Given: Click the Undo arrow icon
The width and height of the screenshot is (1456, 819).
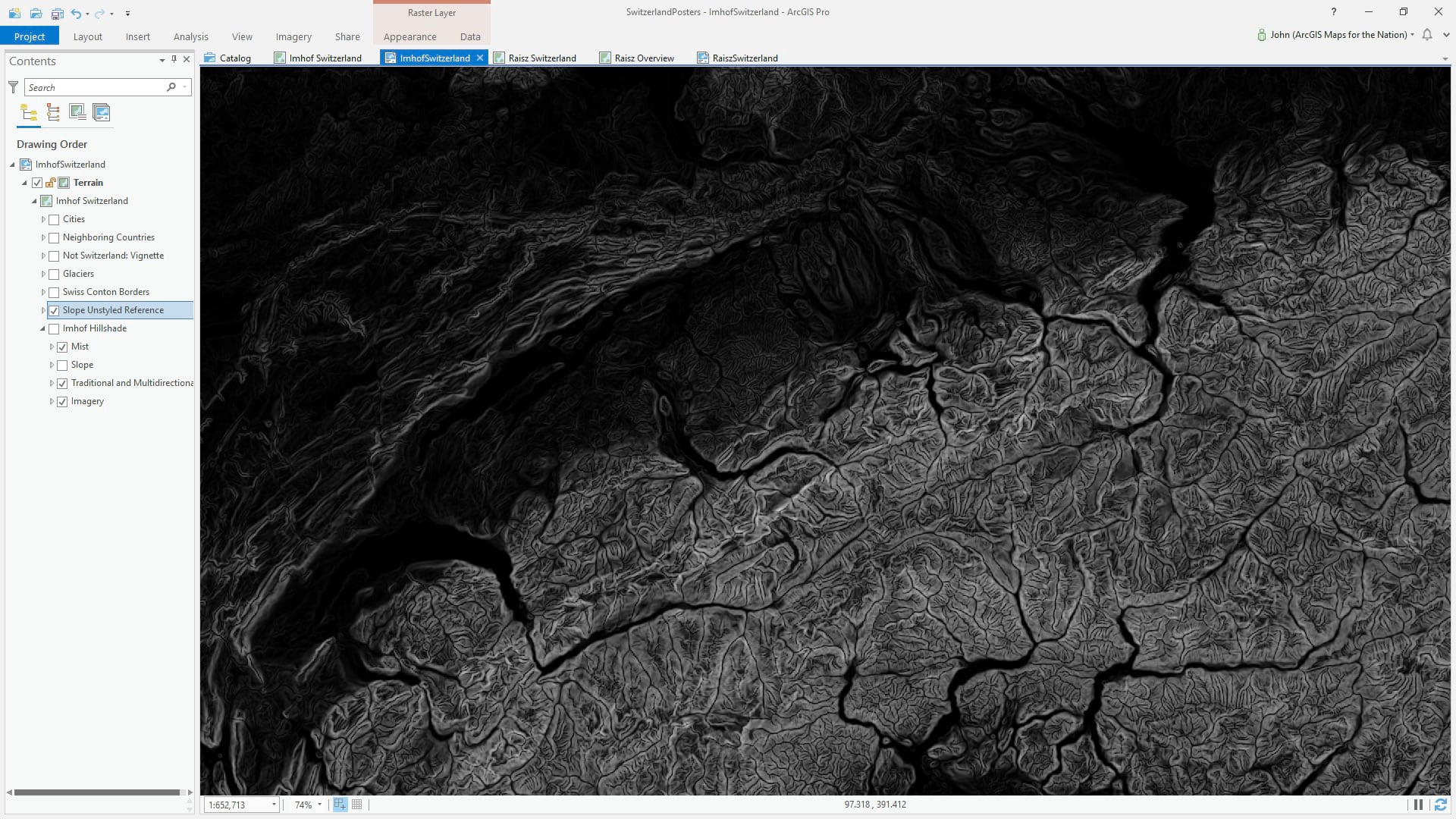Looking at the screenshot, I should [x=76, y=13].
